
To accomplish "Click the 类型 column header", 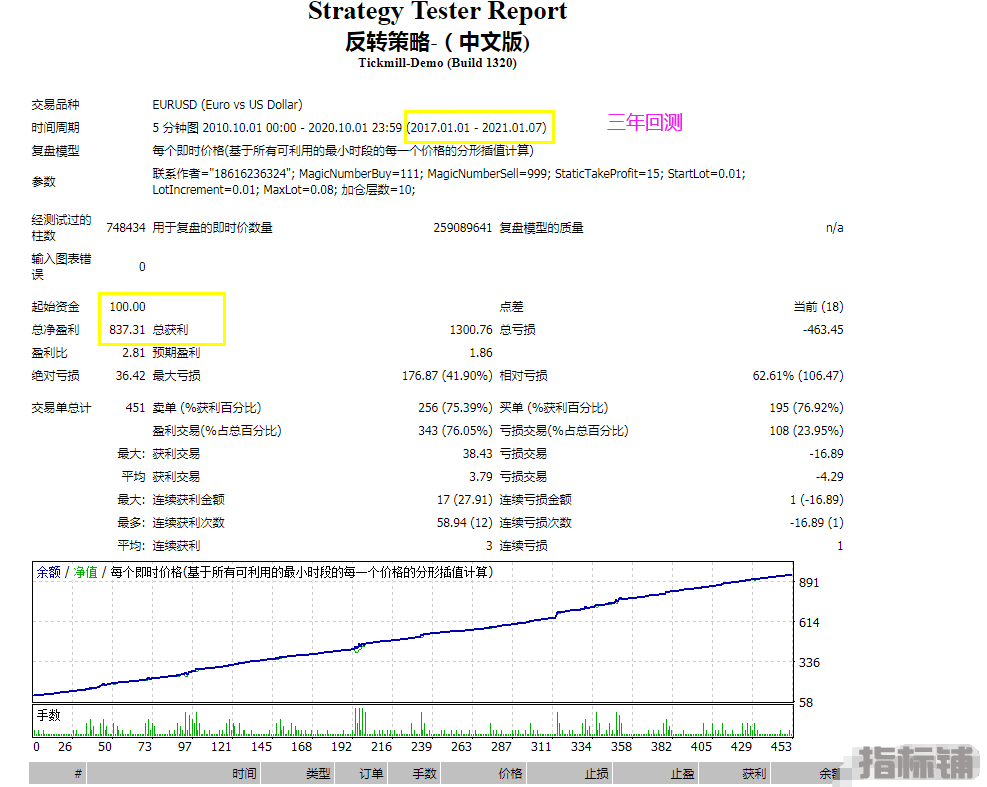I will tap(318, 774).
